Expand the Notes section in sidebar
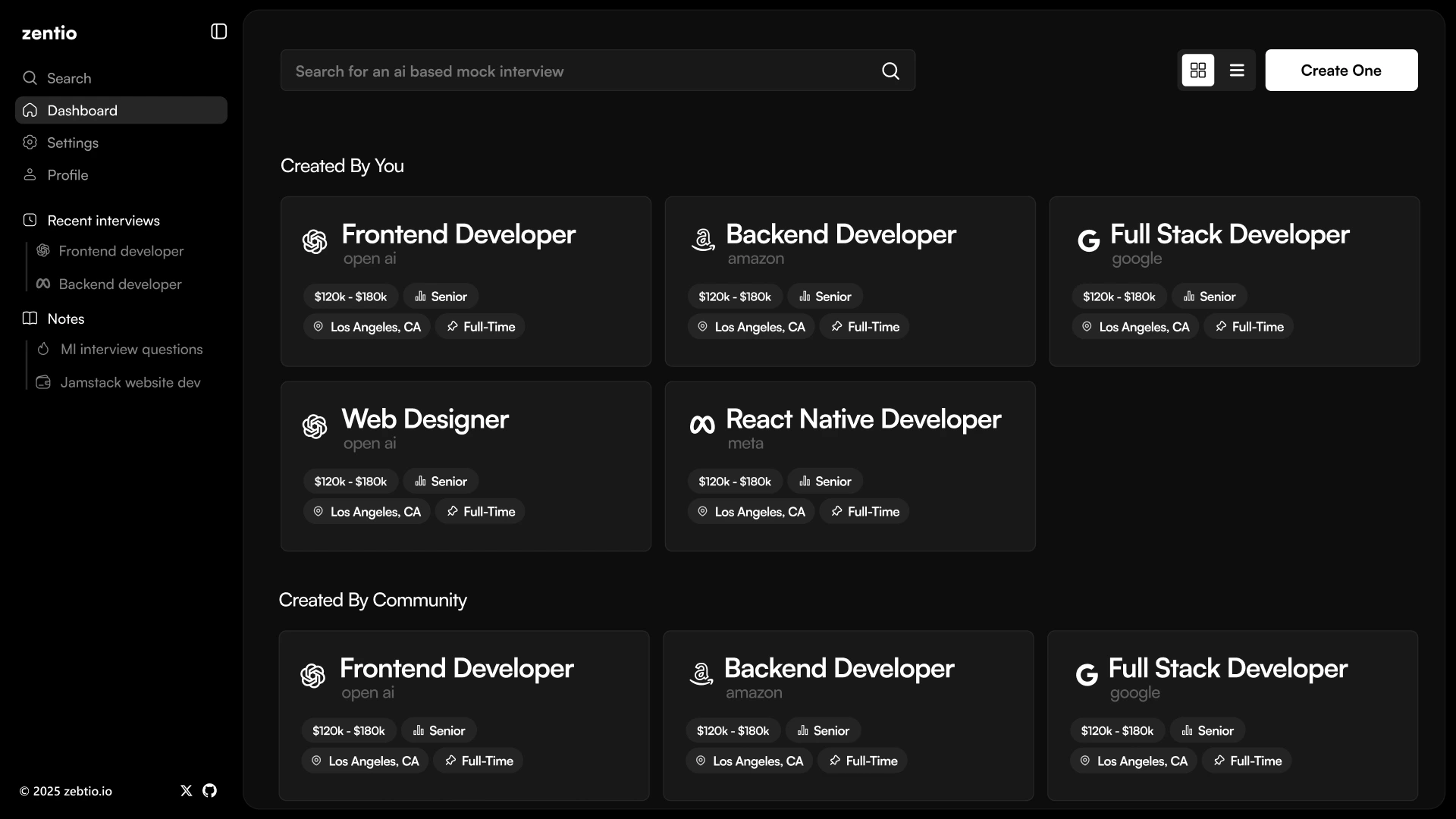 [x=66, y=318]
